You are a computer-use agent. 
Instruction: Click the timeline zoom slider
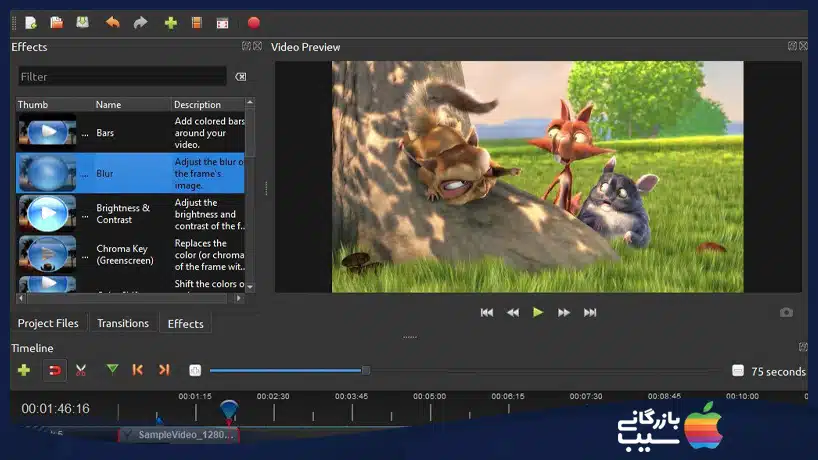click(365, 371)
